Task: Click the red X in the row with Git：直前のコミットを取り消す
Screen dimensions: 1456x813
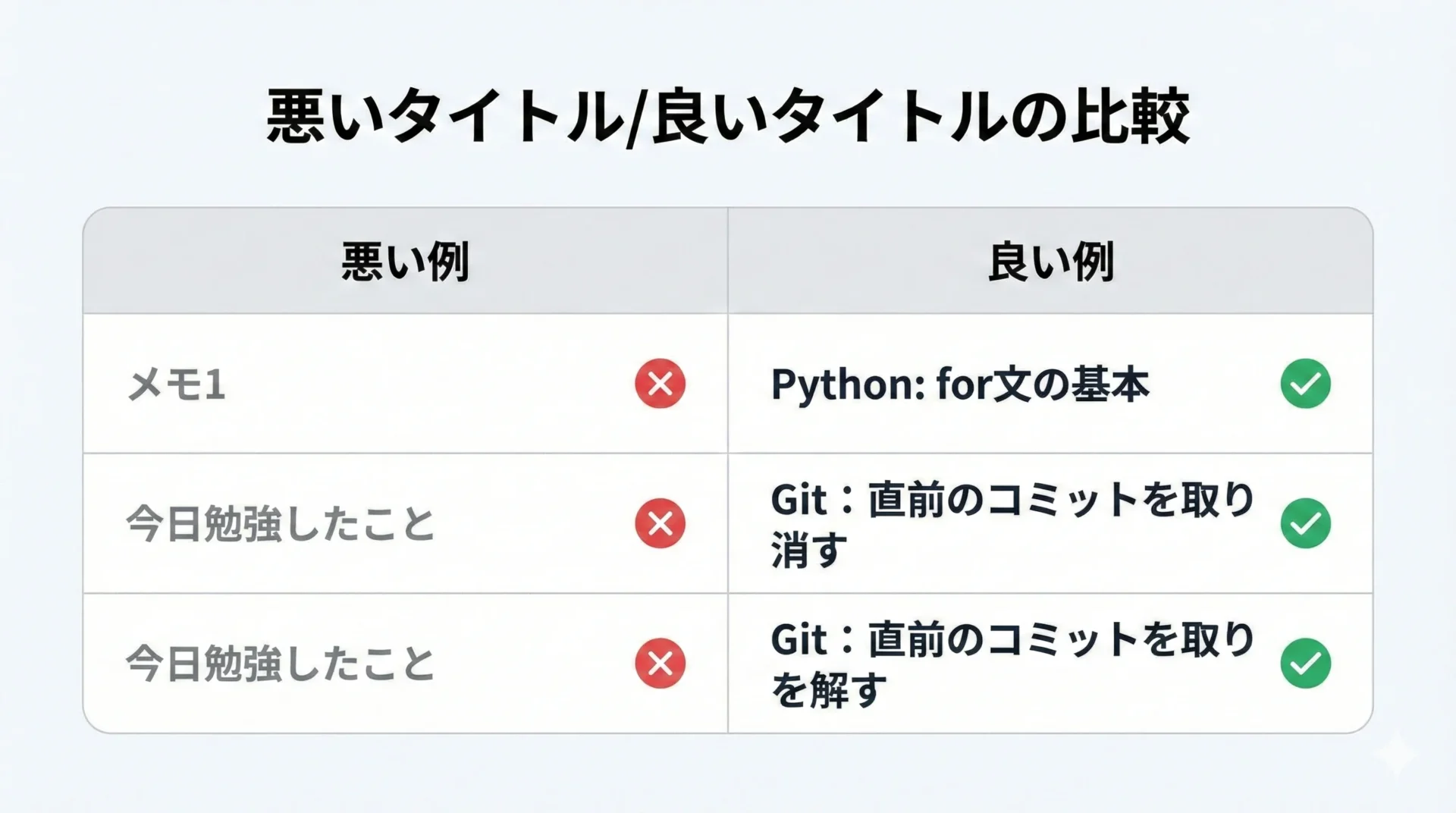Action: [660, 523]
